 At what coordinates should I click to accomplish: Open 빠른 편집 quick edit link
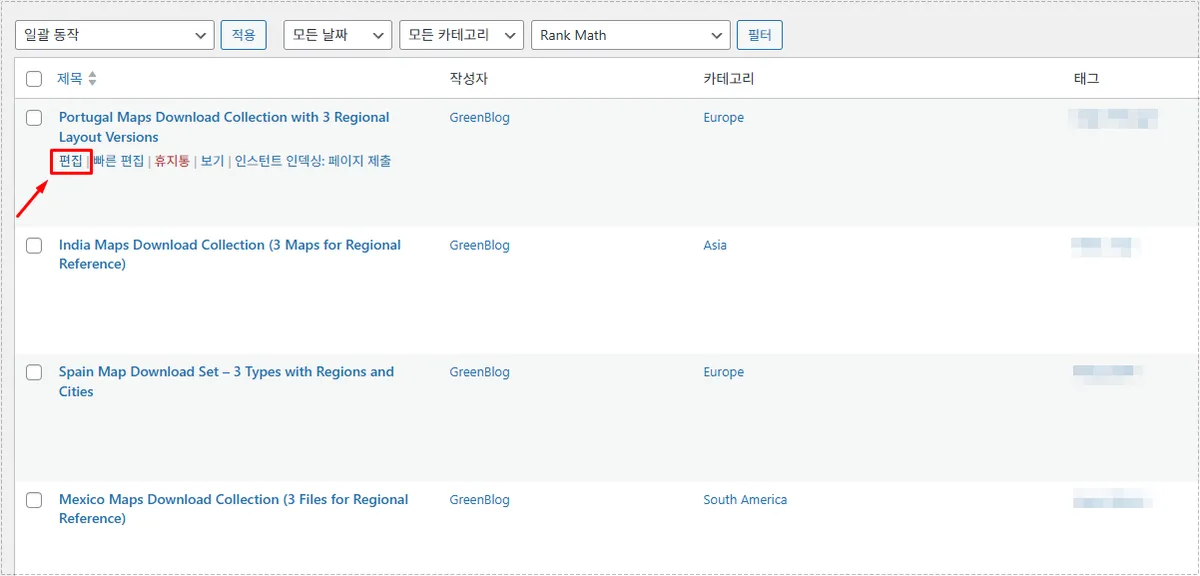(118, 161)
